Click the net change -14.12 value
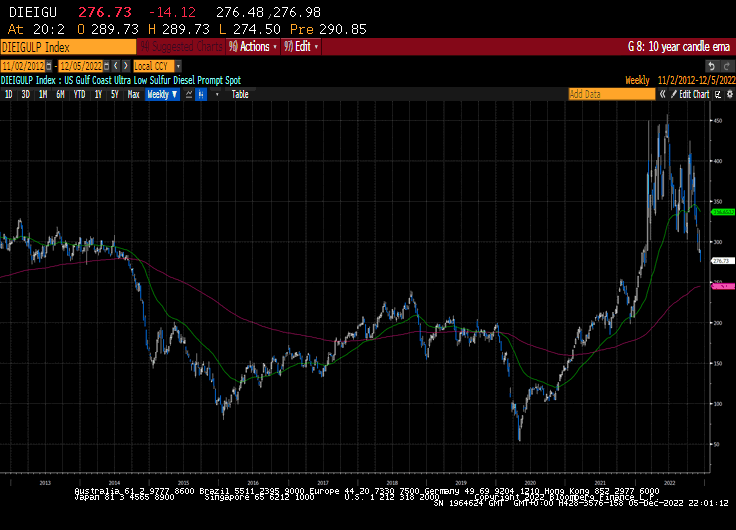This screenshot has height=530, width=736. point(172,12)
